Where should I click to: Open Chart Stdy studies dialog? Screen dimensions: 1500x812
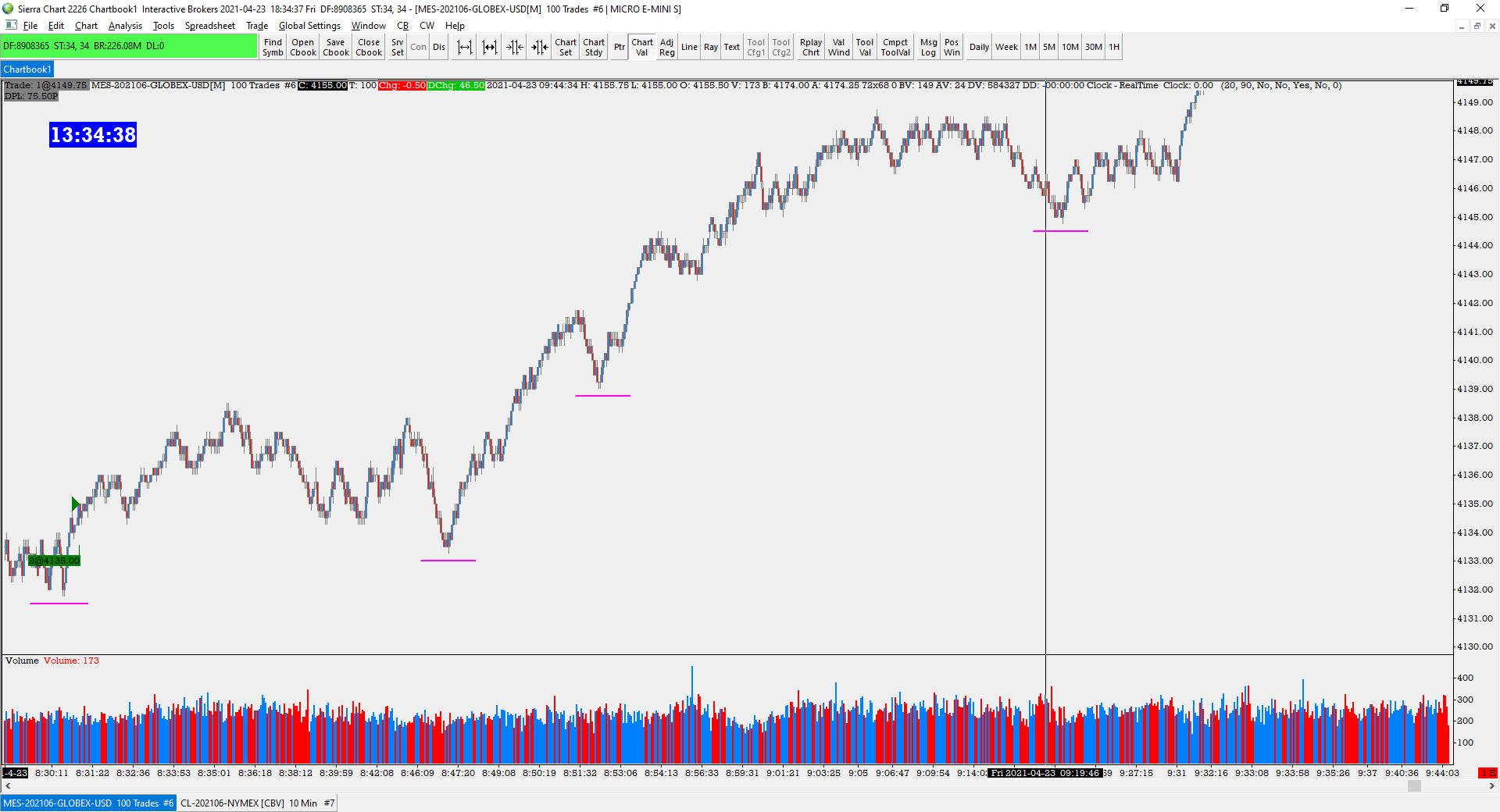point(594,48)
